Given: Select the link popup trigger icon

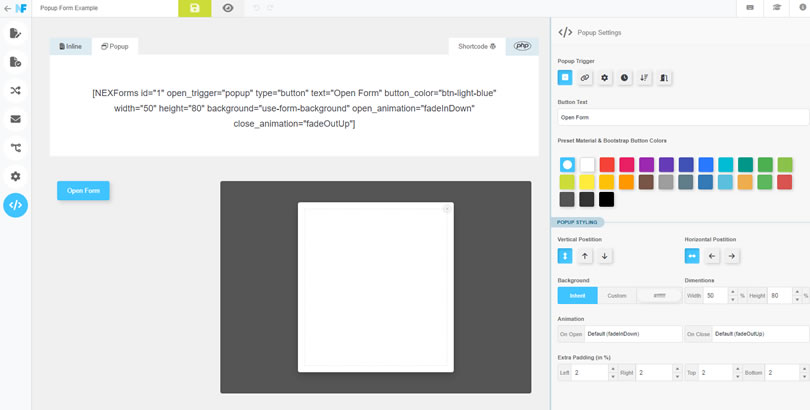Looking at the screenshot, I should (585, 77).
